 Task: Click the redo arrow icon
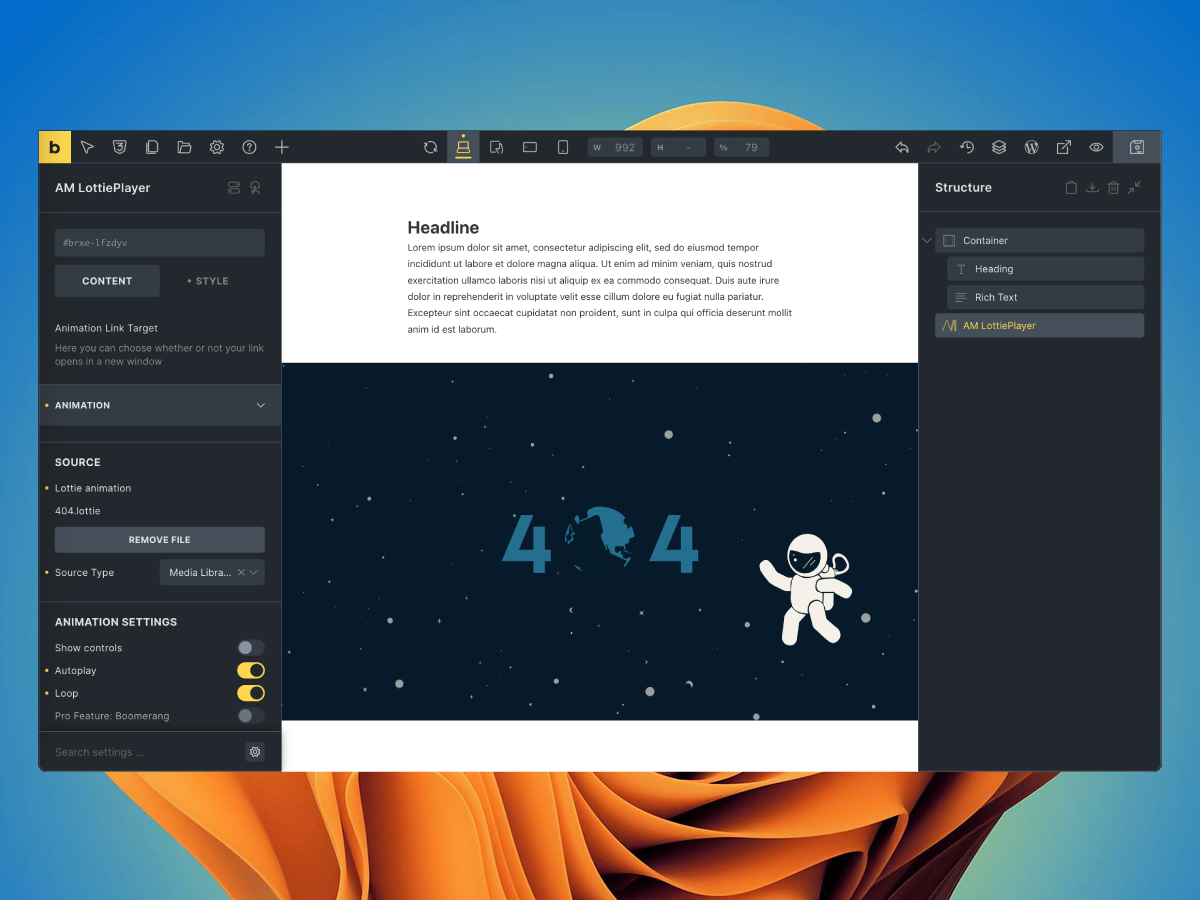pos(934,147)
